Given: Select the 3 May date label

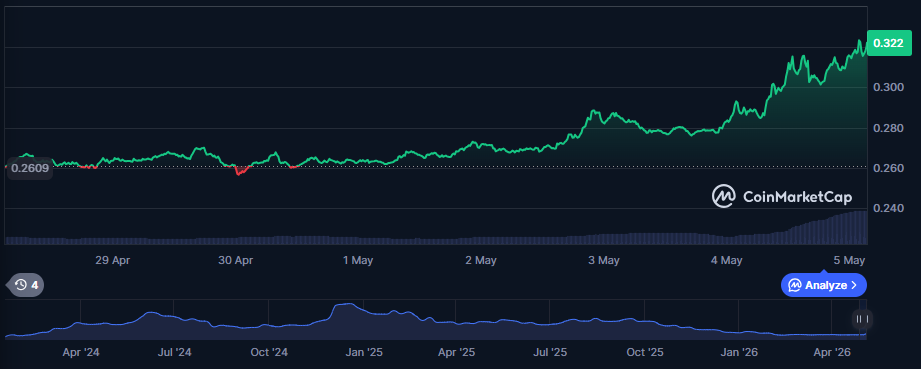Looking at the screenshot, I should [x=604, y=260].
